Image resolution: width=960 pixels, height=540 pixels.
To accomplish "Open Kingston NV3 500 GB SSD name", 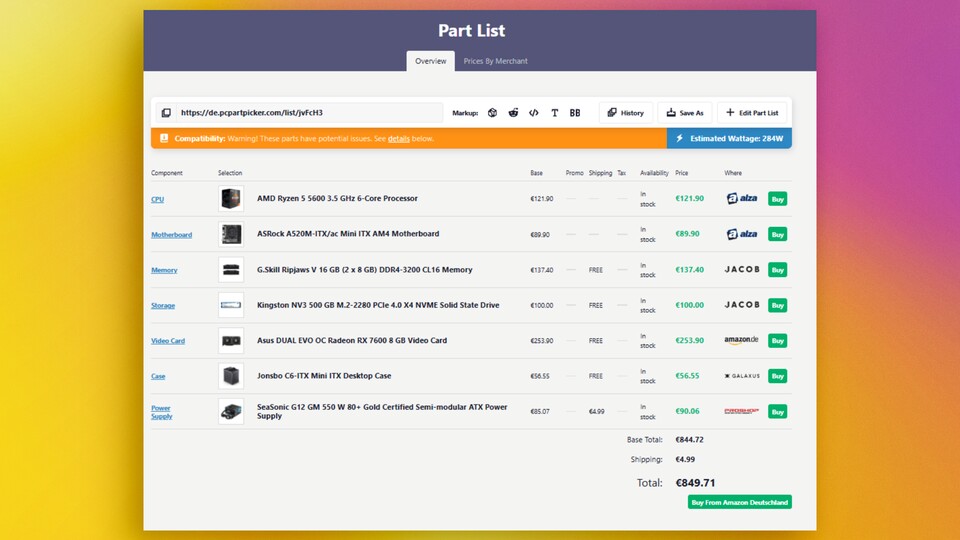I will [378, 305].
